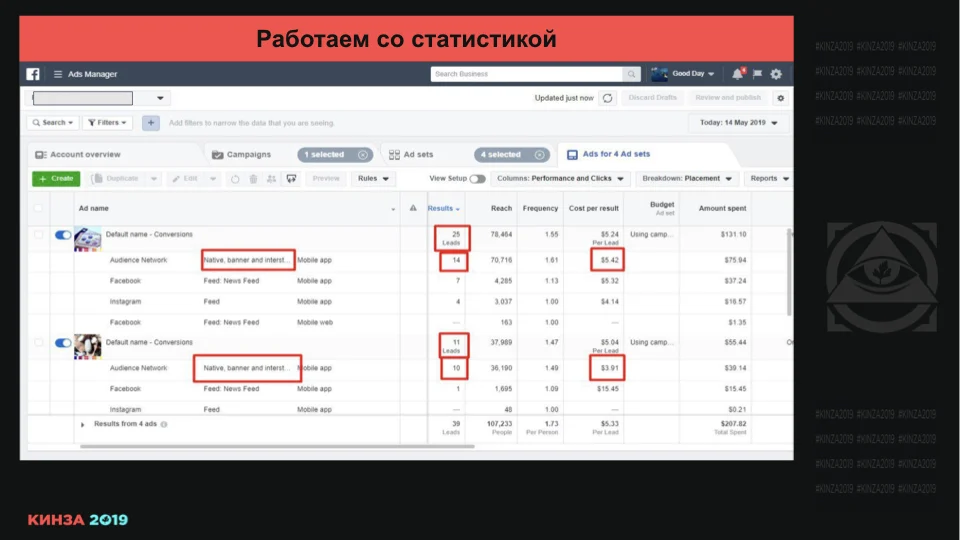Toggle the first Default name - Conversions ad switch

point(62,235)
